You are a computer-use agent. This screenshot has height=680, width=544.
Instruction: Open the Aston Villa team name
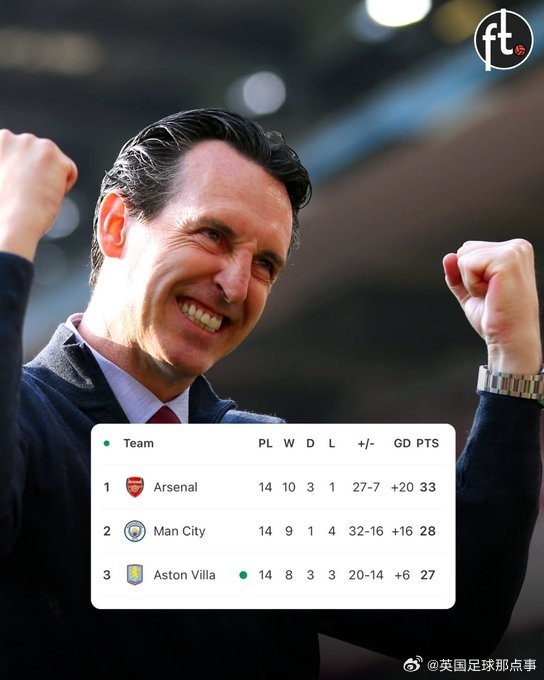pos(184,575)
